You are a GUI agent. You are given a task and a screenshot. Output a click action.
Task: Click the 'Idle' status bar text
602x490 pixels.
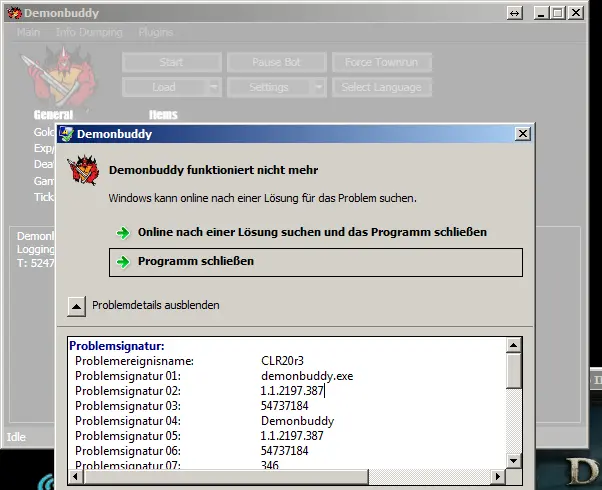coord(16,437)
